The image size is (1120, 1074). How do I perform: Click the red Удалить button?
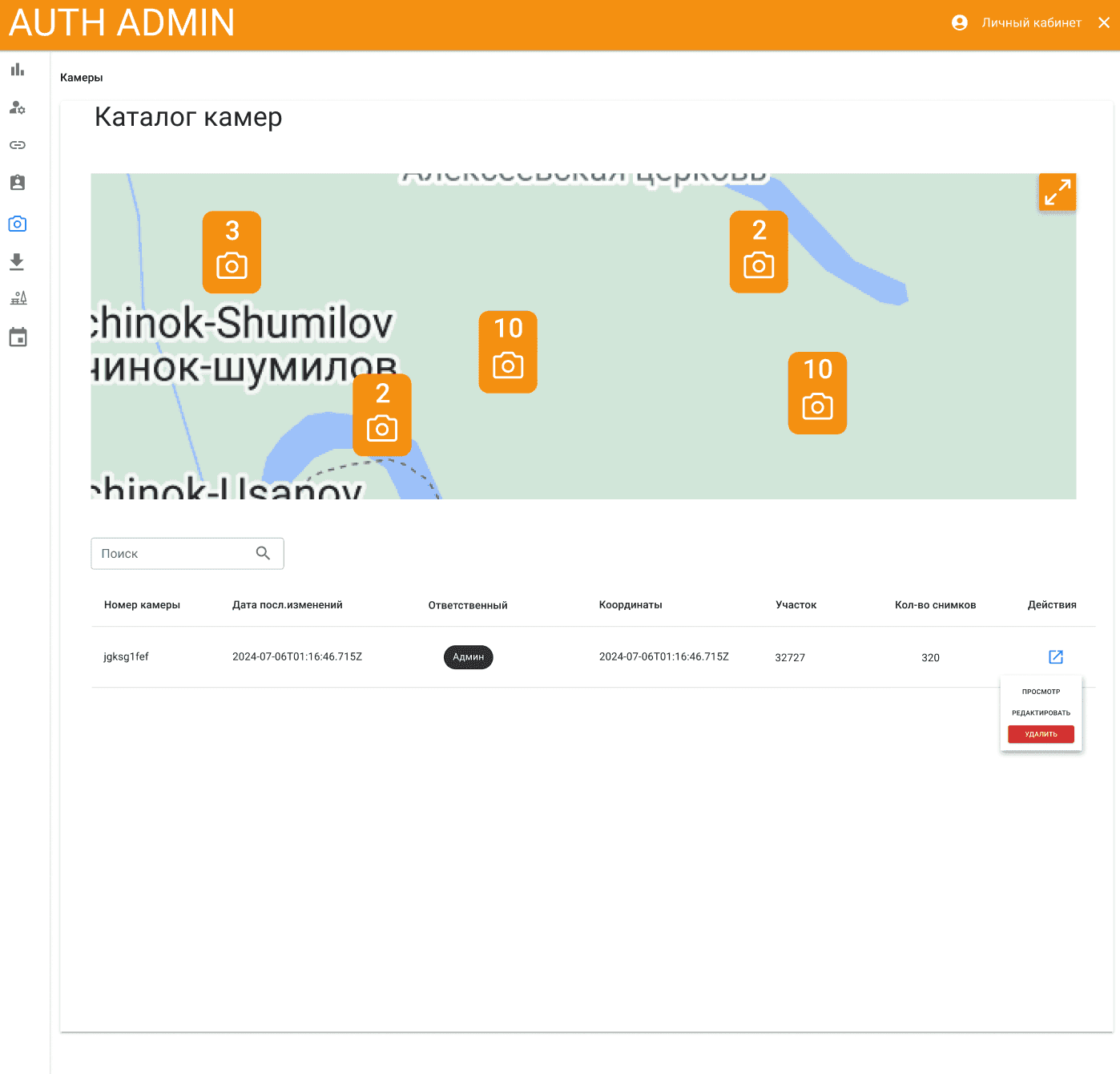(x=1041, y=734)
